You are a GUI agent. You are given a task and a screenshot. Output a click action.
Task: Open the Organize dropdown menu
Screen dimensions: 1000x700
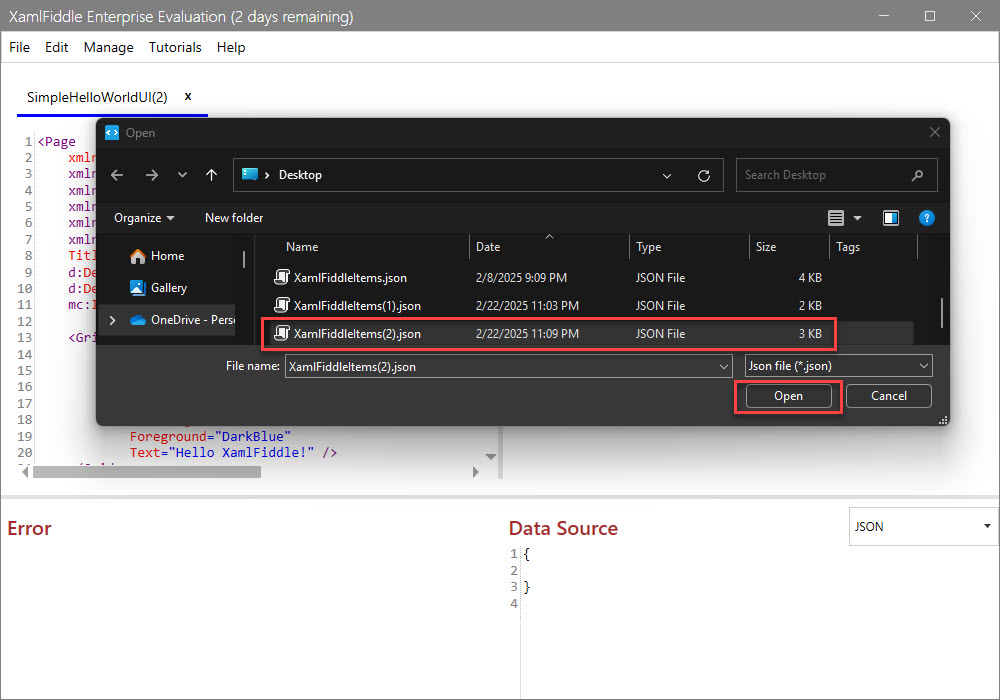(x=144, y=218)
